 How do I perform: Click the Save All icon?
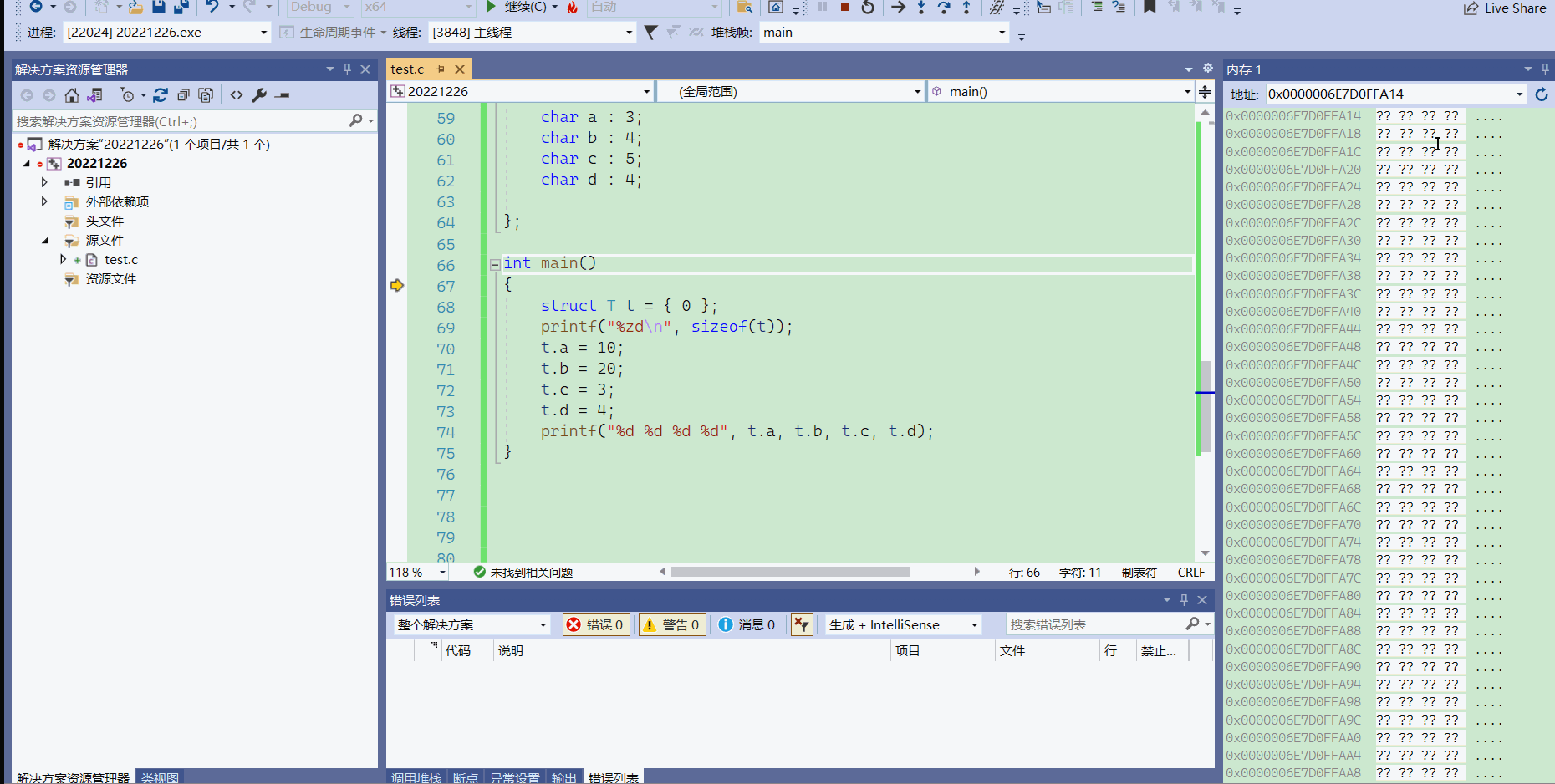(x=181, y=7)
